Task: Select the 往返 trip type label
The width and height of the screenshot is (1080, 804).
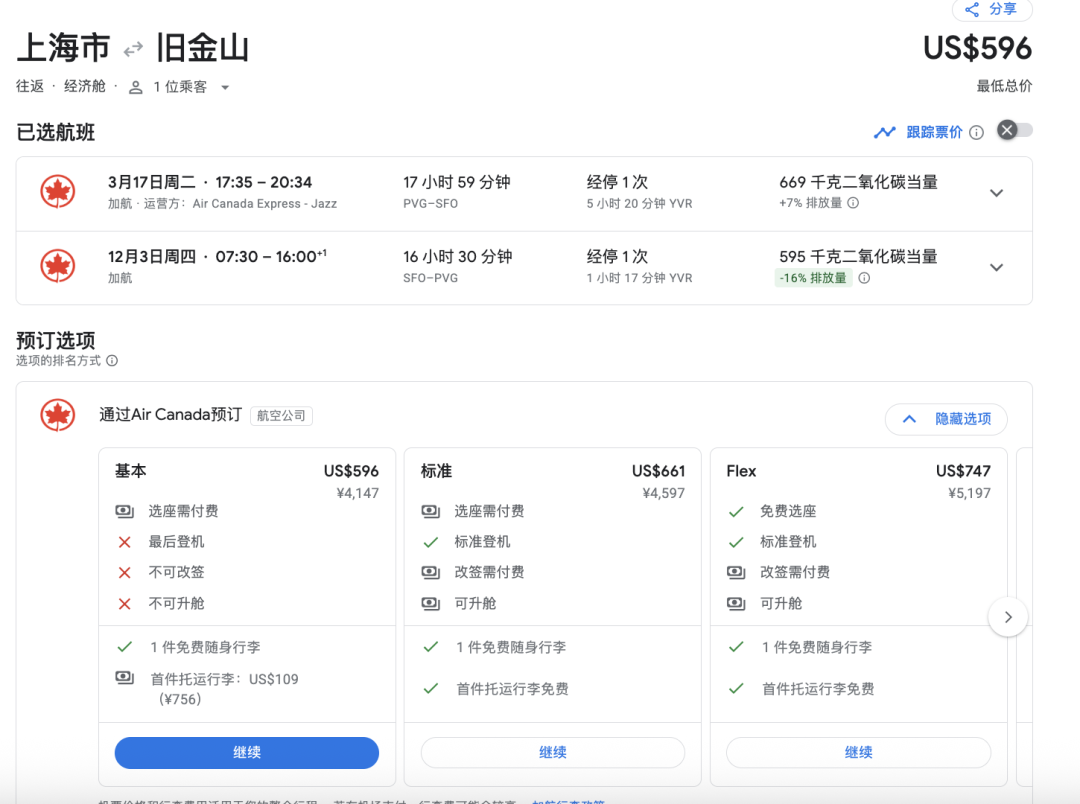Action: pos(30,87)
